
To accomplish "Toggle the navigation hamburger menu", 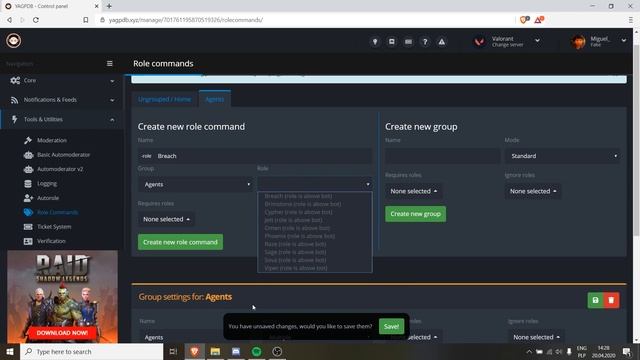I will tap(110, 64).
